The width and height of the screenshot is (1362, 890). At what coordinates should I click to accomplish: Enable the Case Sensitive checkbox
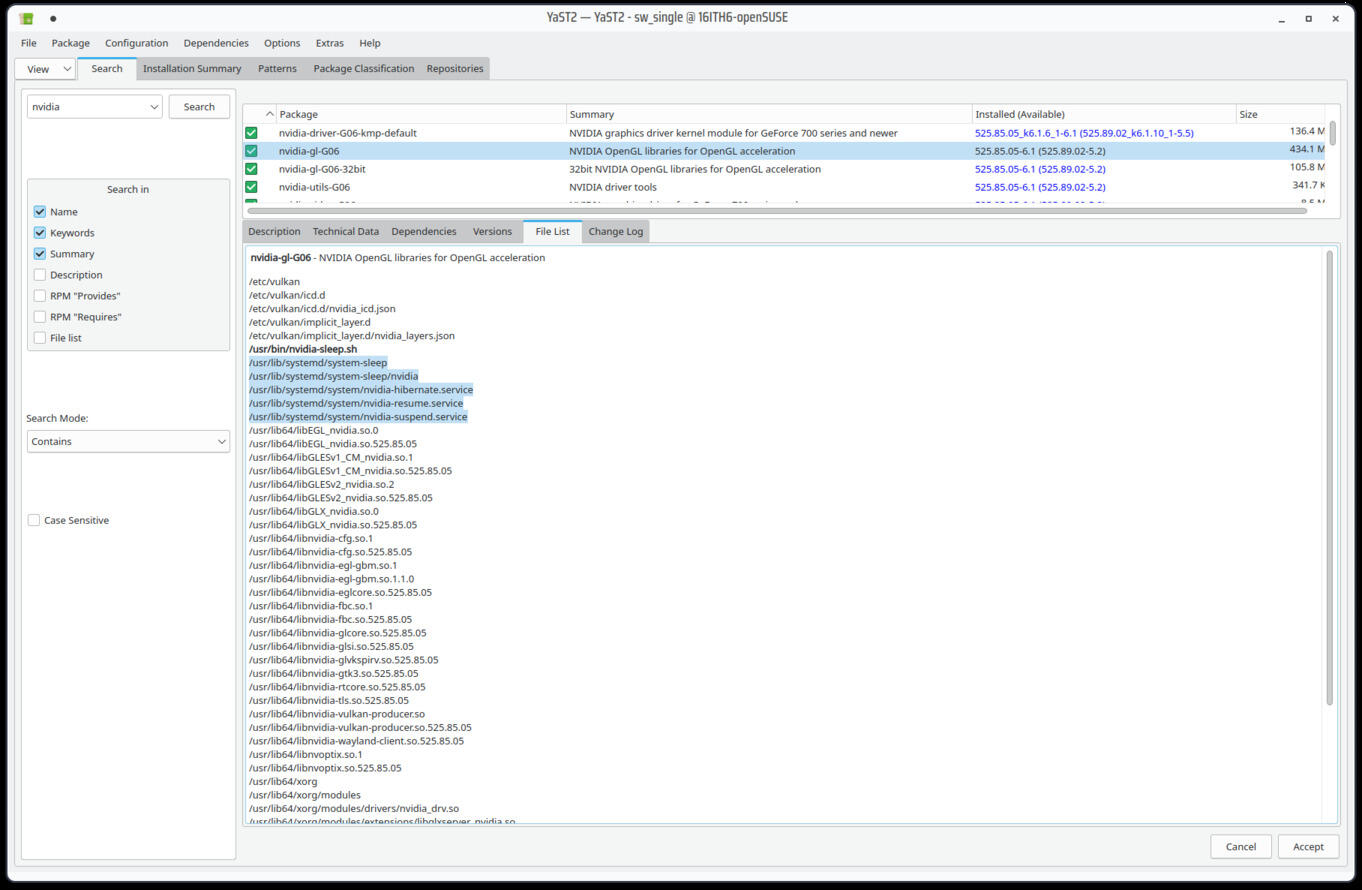[x=34, y=520]
